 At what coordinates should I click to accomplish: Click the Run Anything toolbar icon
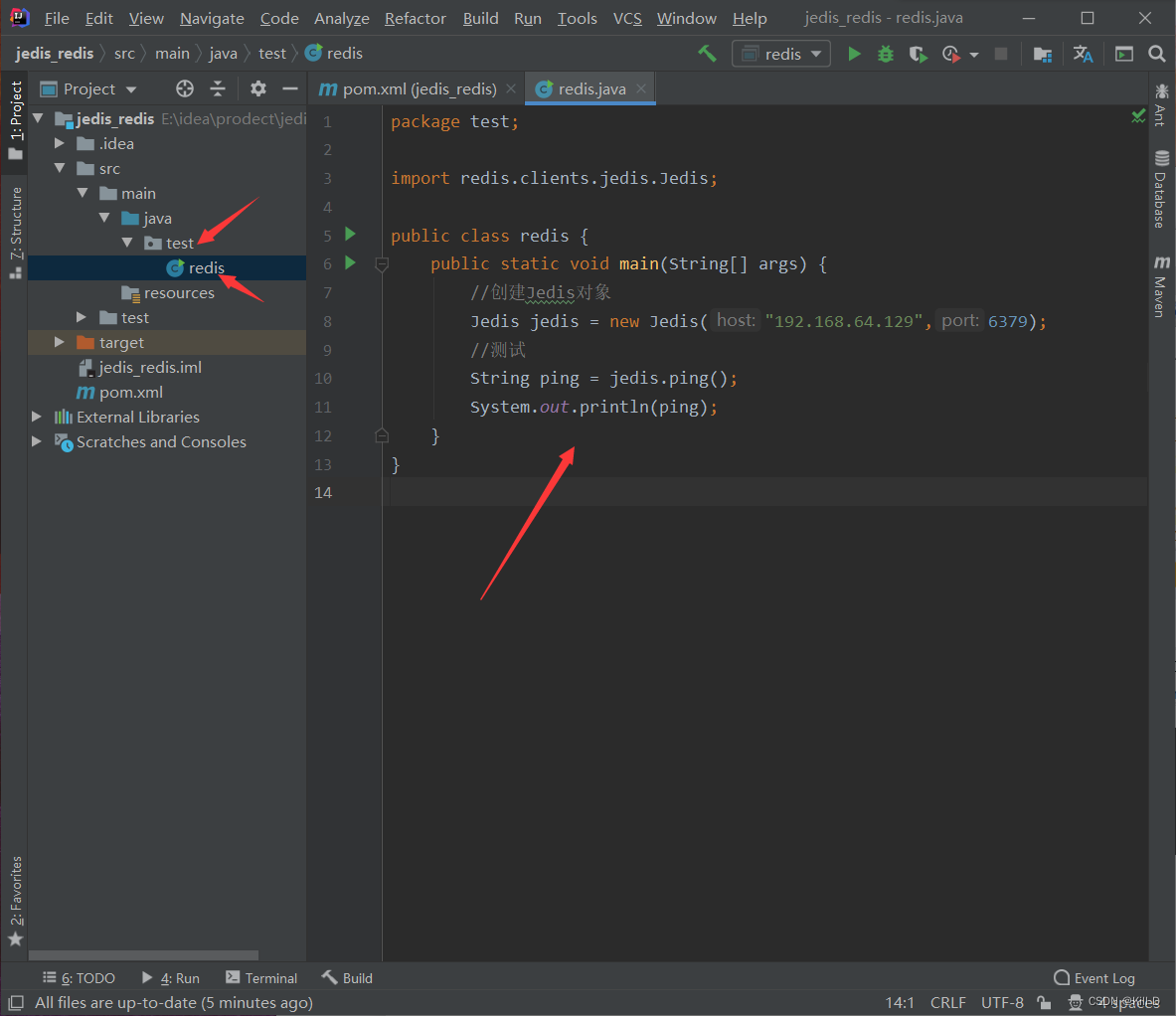(x=1123, y=54)
